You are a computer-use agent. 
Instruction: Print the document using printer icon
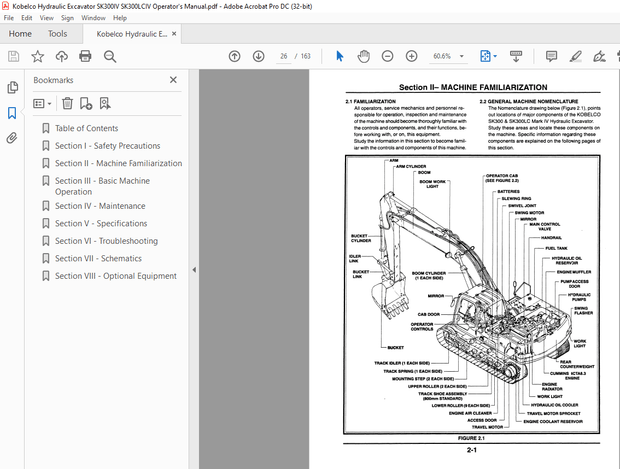coord(85,56)
